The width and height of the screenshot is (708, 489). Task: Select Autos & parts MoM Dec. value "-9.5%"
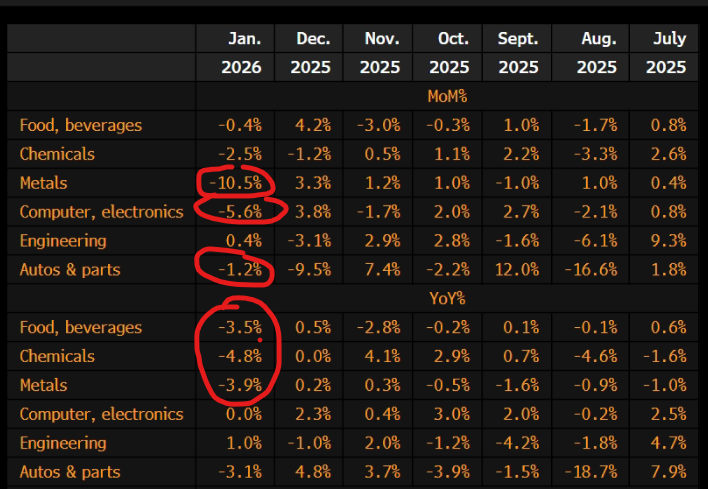309,270
